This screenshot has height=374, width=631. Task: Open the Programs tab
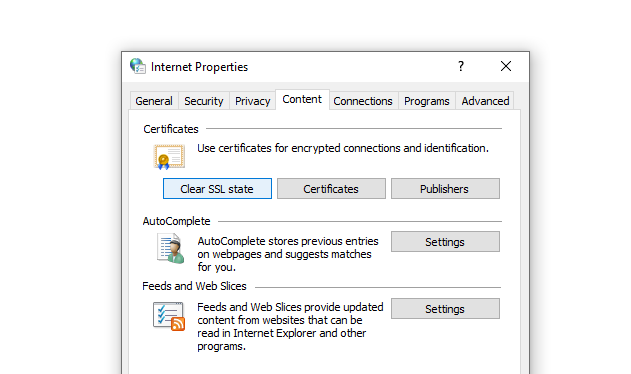(x=427, y=101)
